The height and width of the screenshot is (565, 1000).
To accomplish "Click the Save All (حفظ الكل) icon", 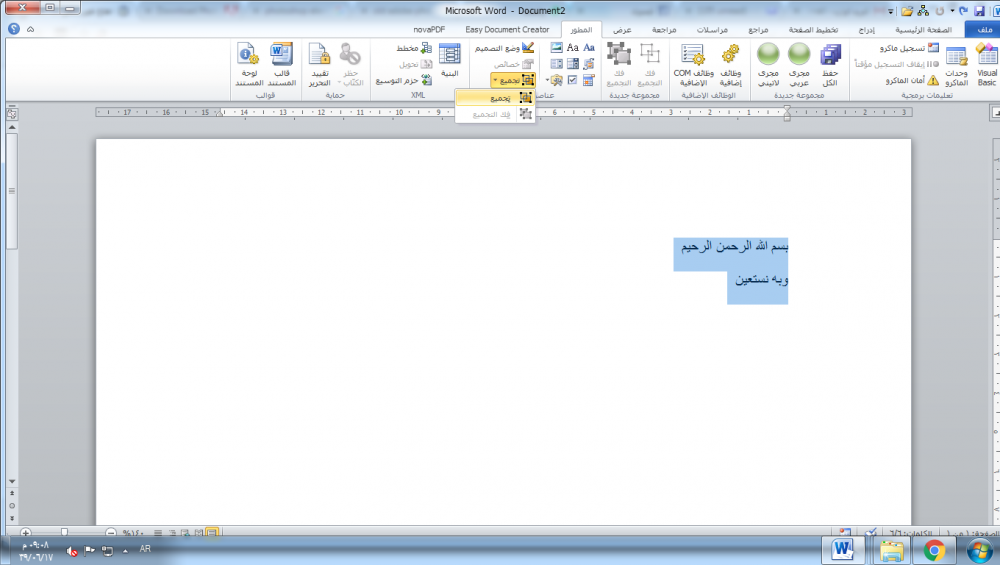I will 829,64.
